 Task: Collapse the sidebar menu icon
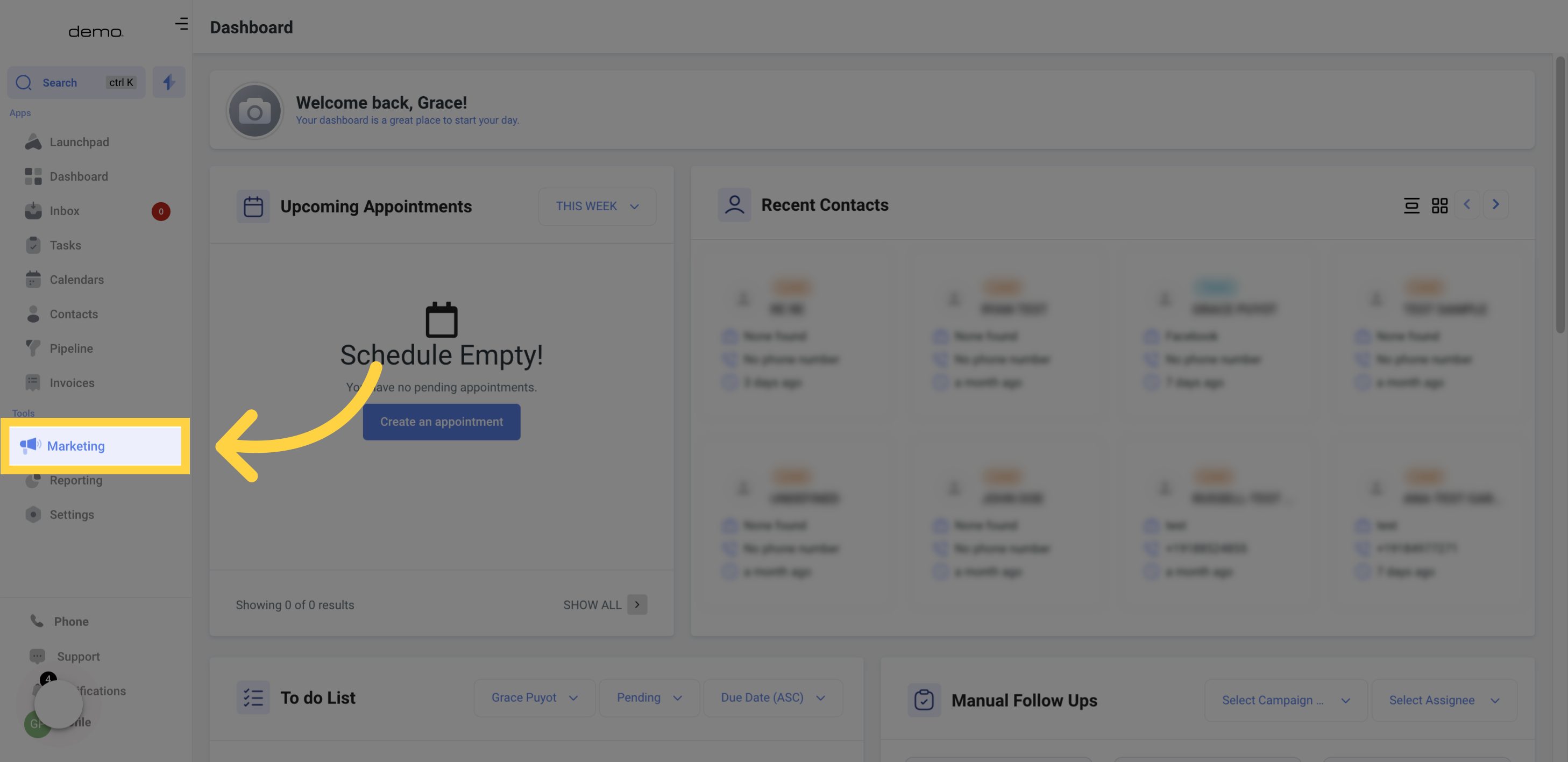pos(181,24)
